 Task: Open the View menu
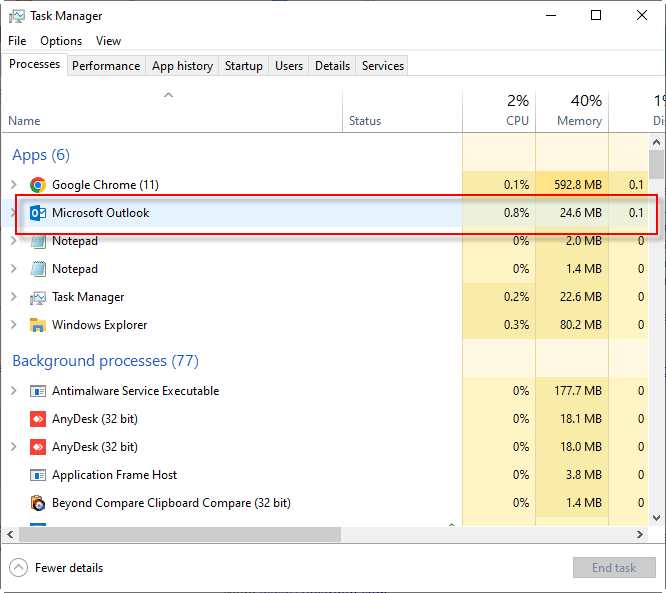point(108,41)
